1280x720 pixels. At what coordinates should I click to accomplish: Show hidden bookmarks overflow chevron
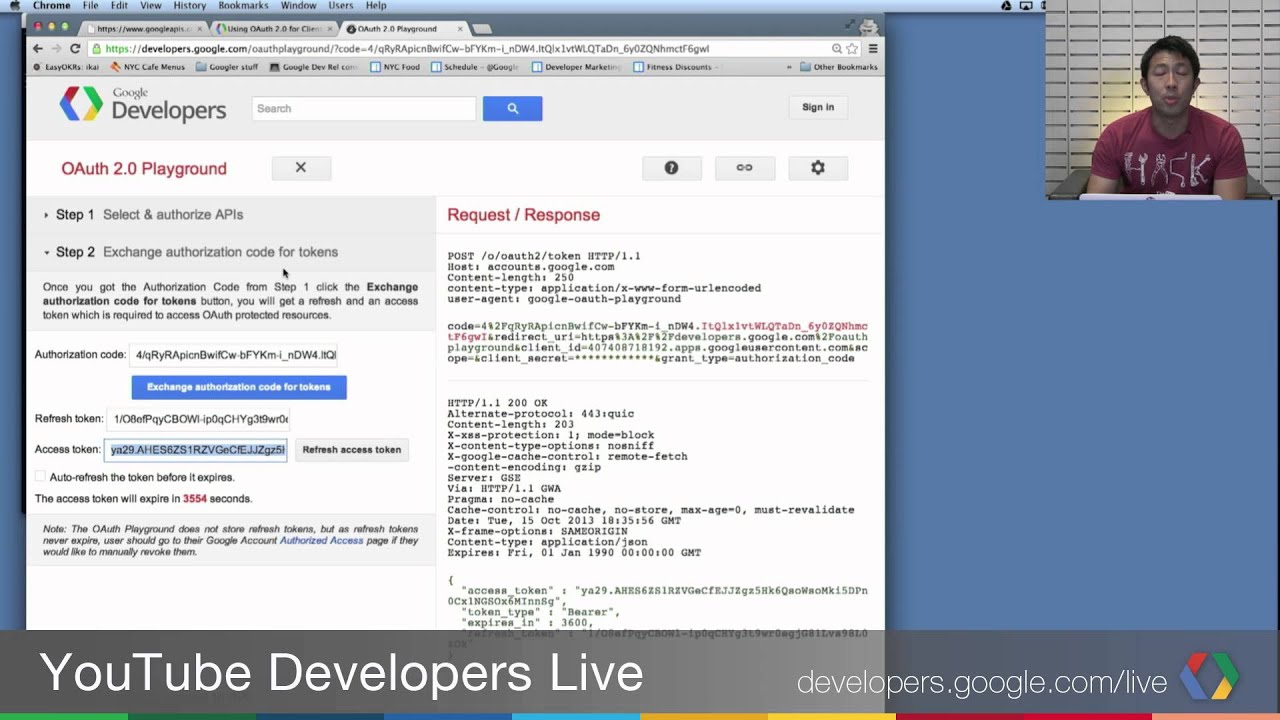click(x=787, y=67)
